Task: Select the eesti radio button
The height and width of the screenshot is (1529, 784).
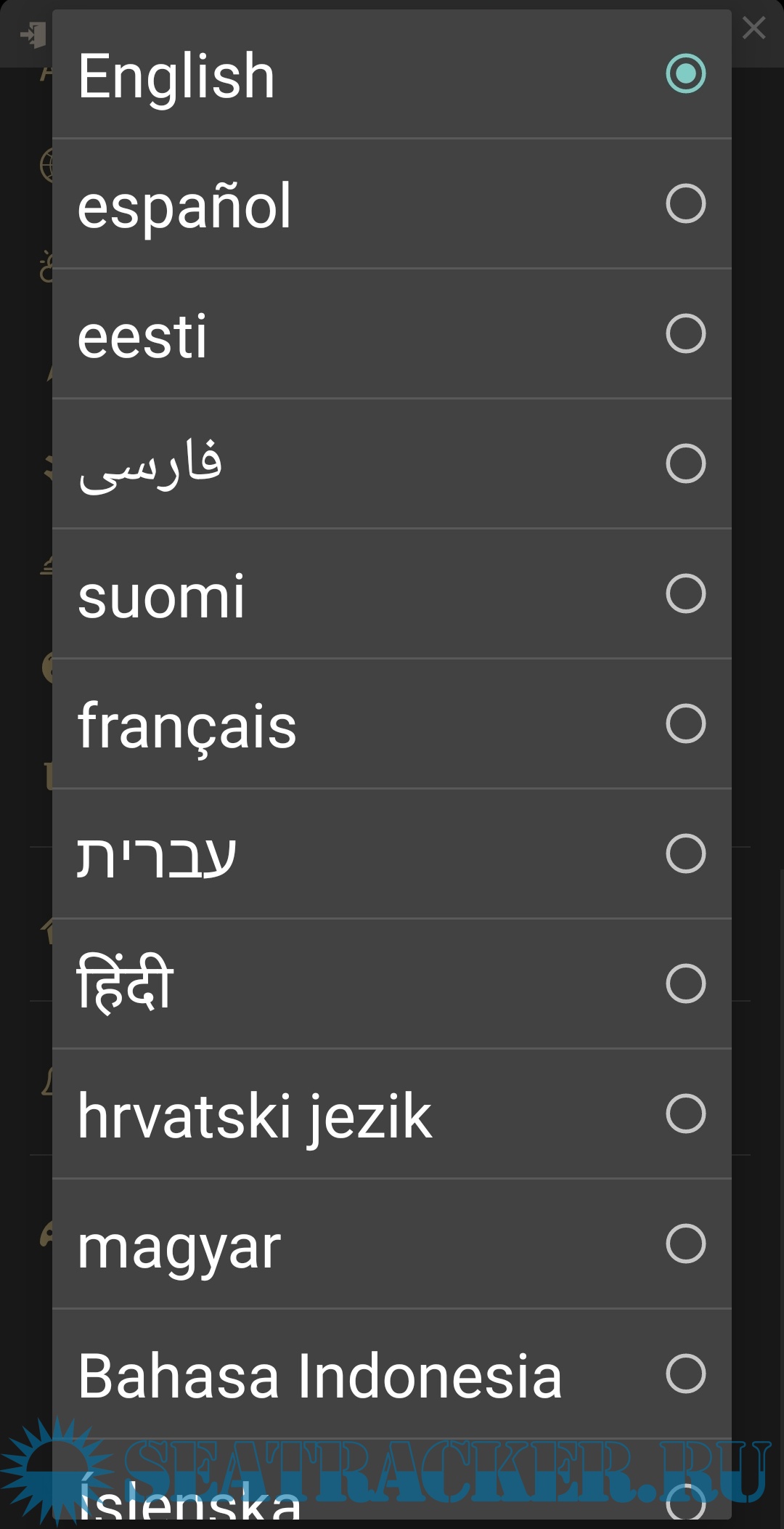Action: (x=685, y=333)
